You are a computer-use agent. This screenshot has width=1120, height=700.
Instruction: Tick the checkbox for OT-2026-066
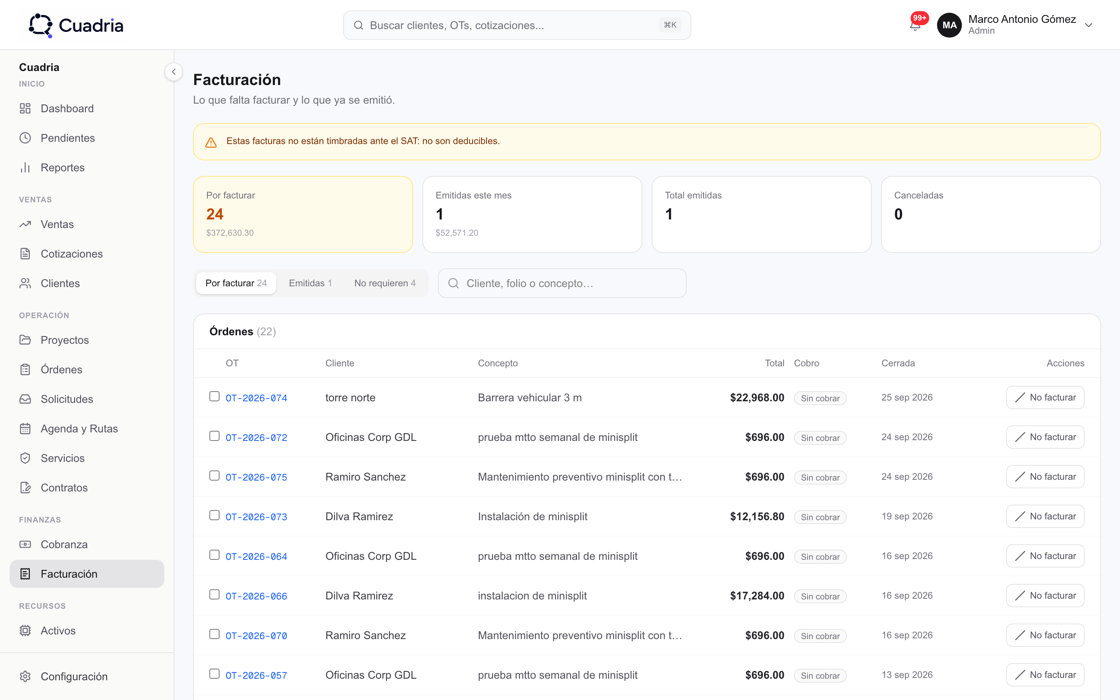click(214, 594)
